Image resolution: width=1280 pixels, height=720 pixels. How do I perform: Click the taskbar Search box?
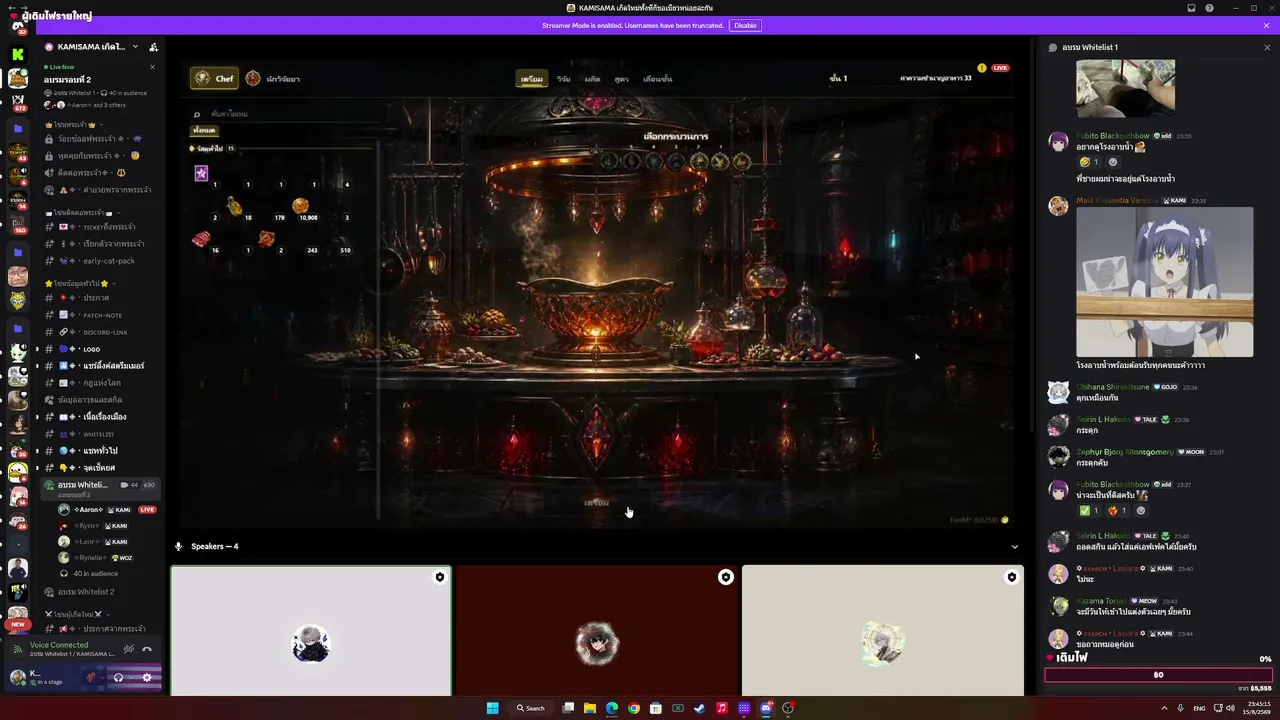point(531,708)
